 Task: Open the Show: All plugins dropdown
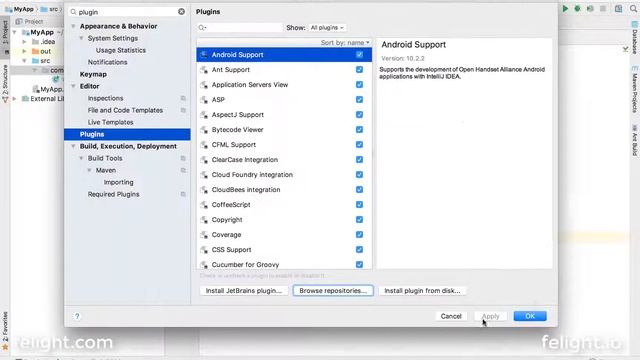[327, 28]
